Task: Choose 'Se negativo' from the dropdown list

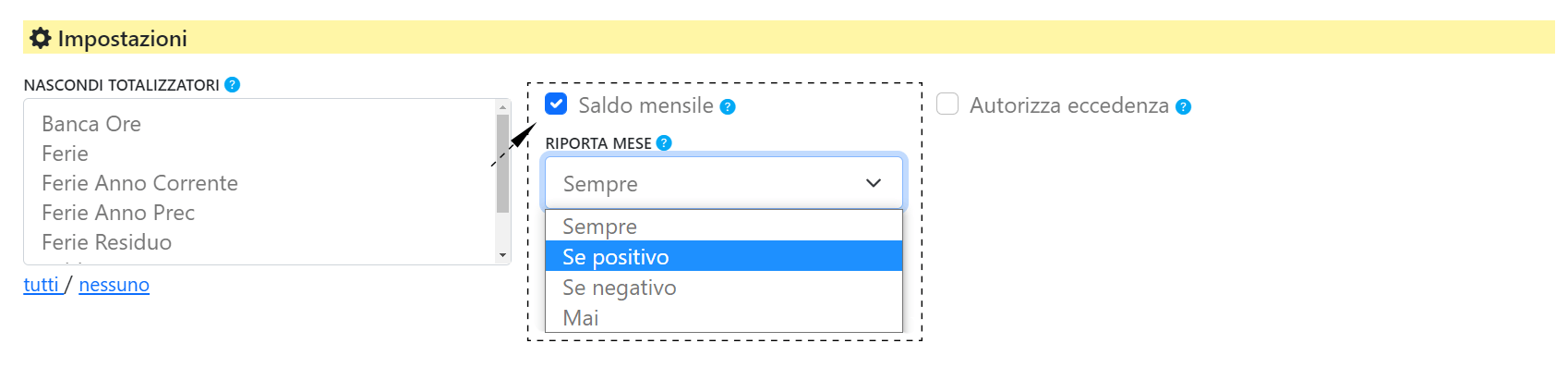Action: (724, 287)
